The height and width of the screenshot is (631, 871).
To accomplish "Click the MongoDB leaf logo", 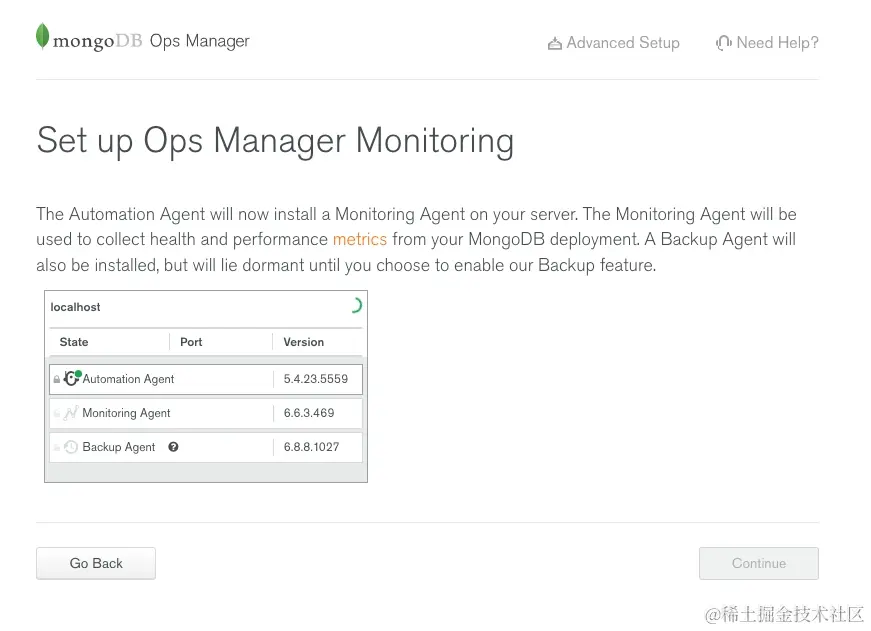I will pyautogui.click(x=42, y=36).
